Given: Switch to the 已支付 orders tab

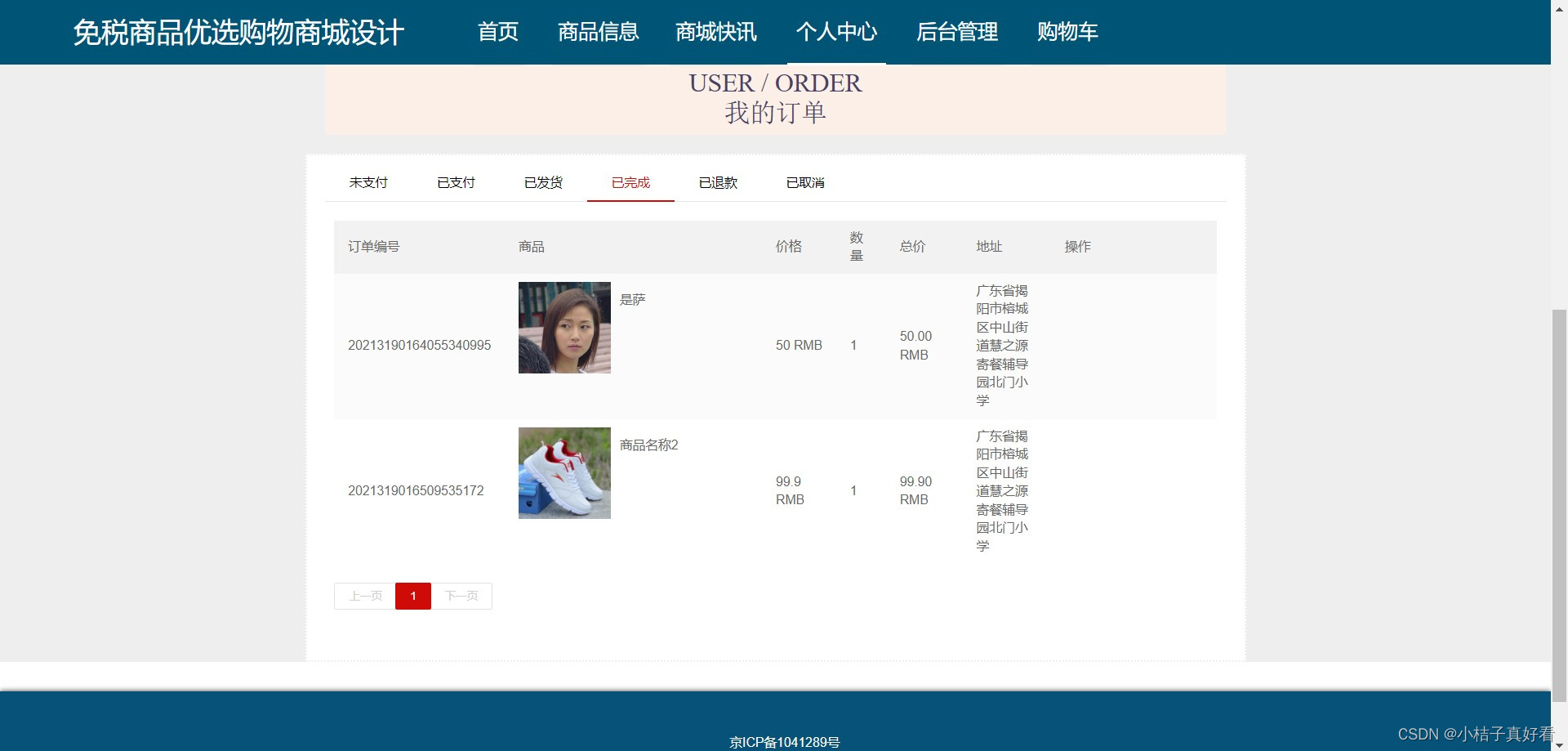Looking at the screenshot, I should pyautogui.click(x=456, y=182).
